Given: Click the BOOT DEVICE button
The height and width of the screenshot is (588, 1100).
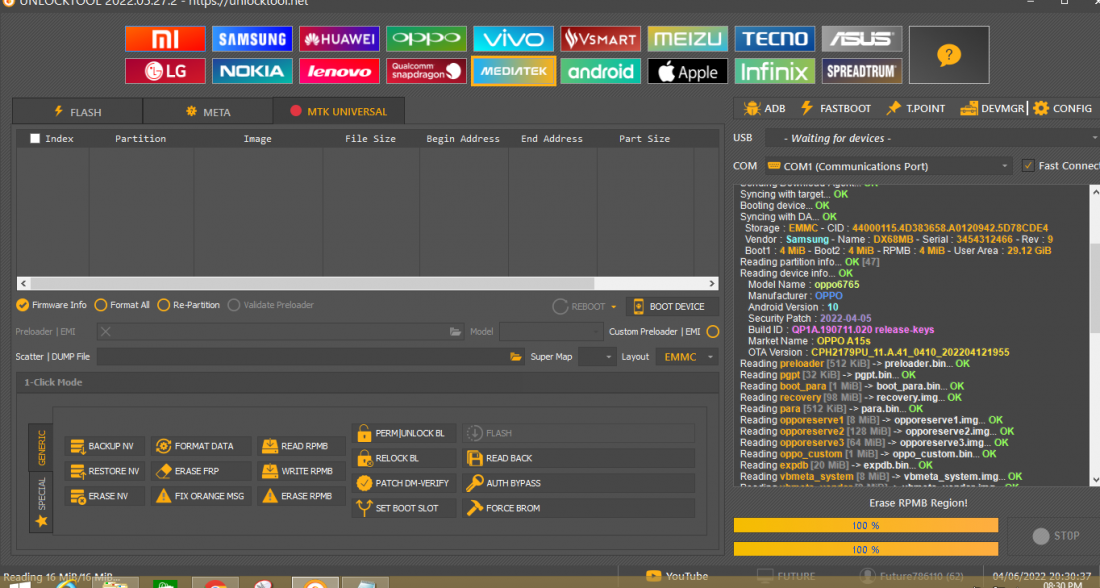Looking at the screenshot, I should pyautogui.click(x=672, y=307).
